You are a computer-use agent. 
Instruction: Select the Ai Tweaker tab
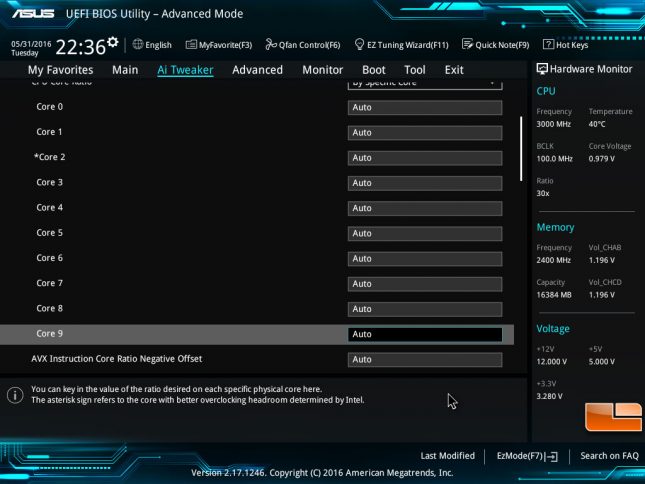(x=185, y=70)
